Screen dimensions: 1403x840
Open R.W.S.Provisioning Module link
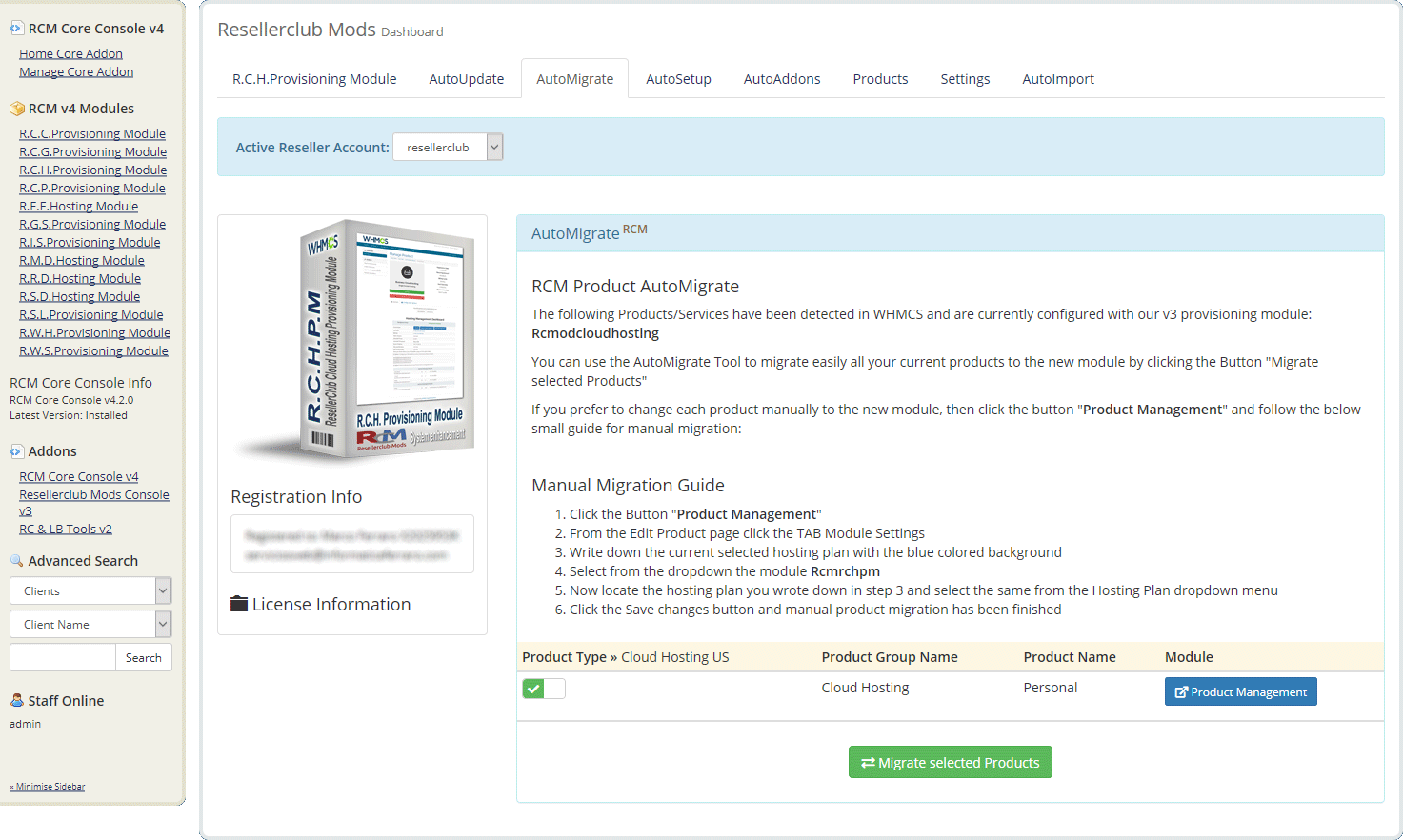pyautogui.click(x=93, y=350)
